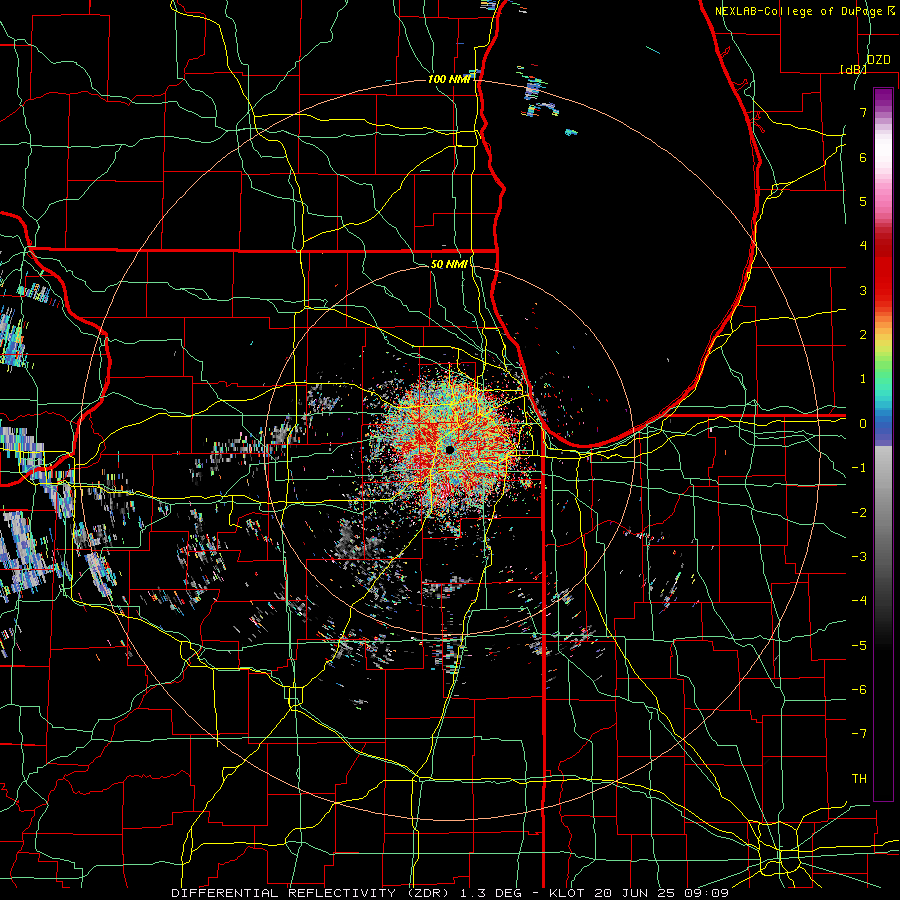Click the 1.3 DEG elevation text

492,893
